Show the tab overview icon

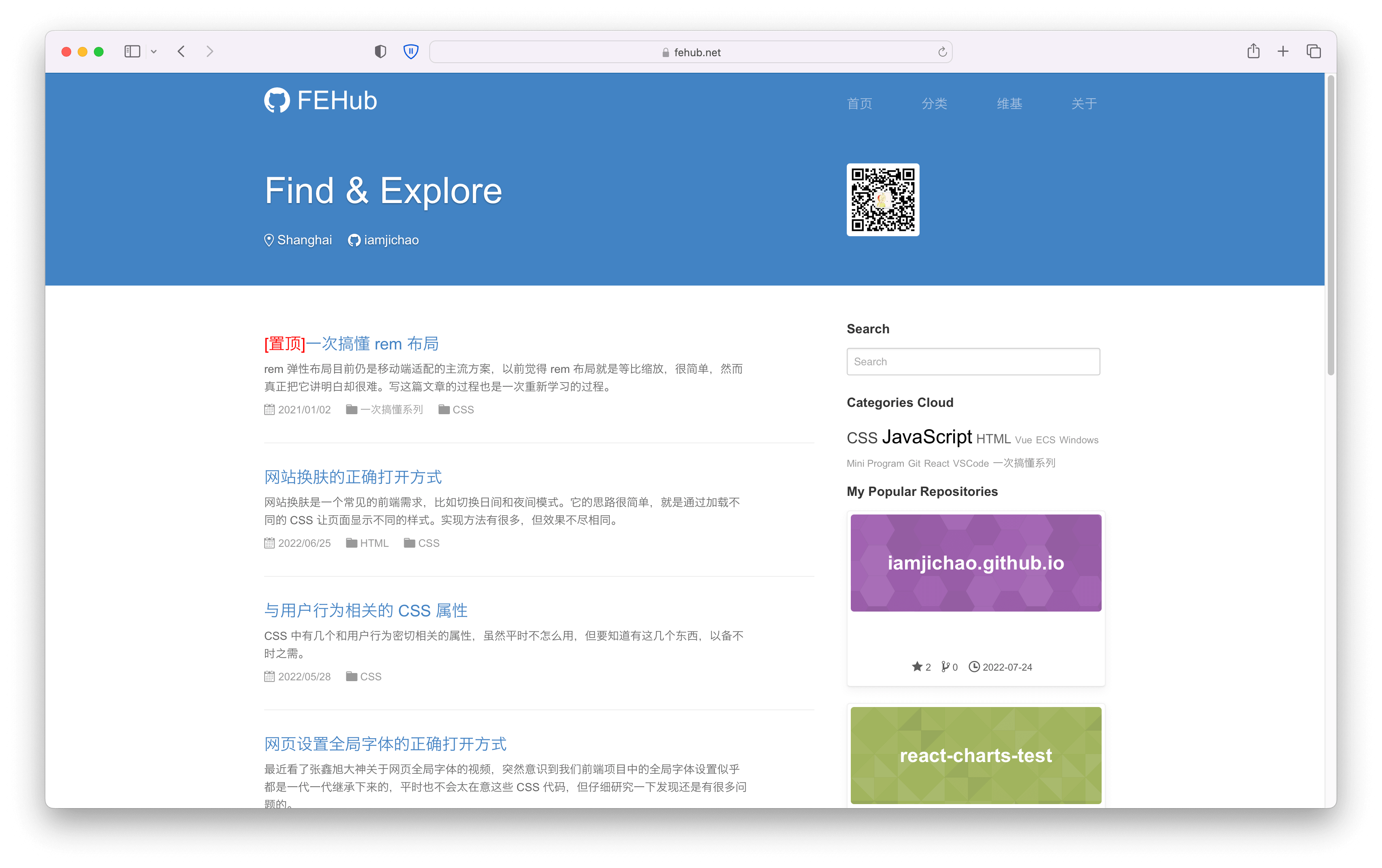1313,52
